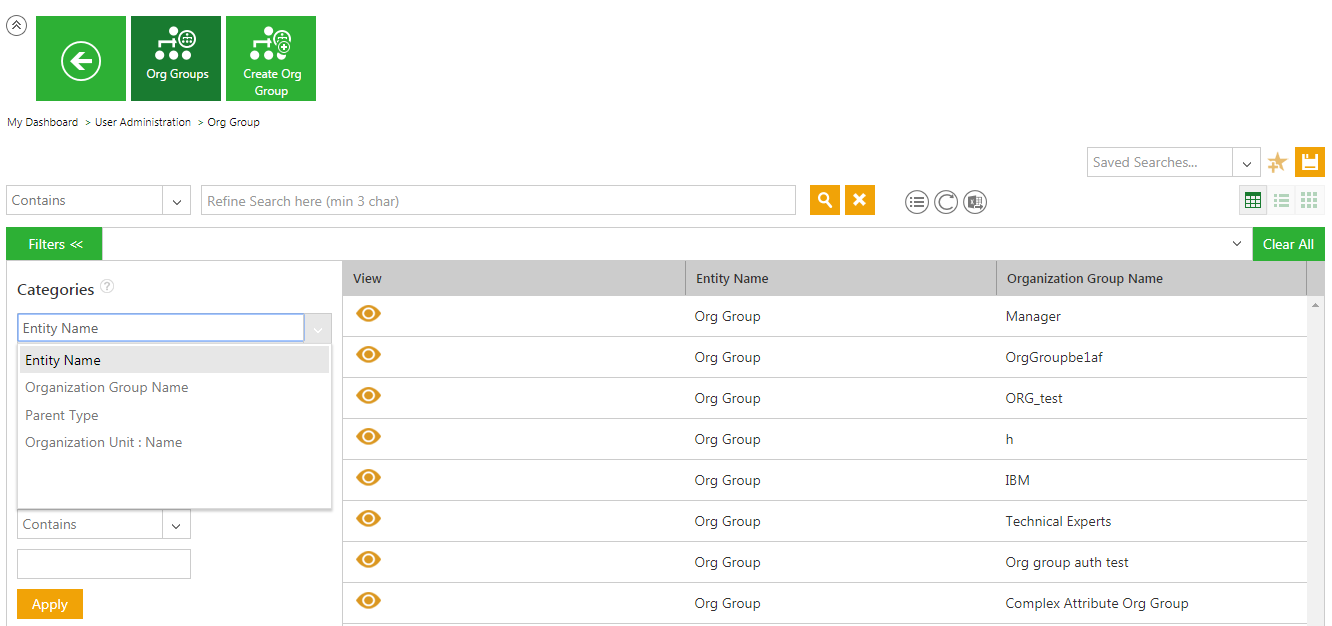Expand the Contains dropdown beside the search box
1332x626 pixels.
coord(176,201)
